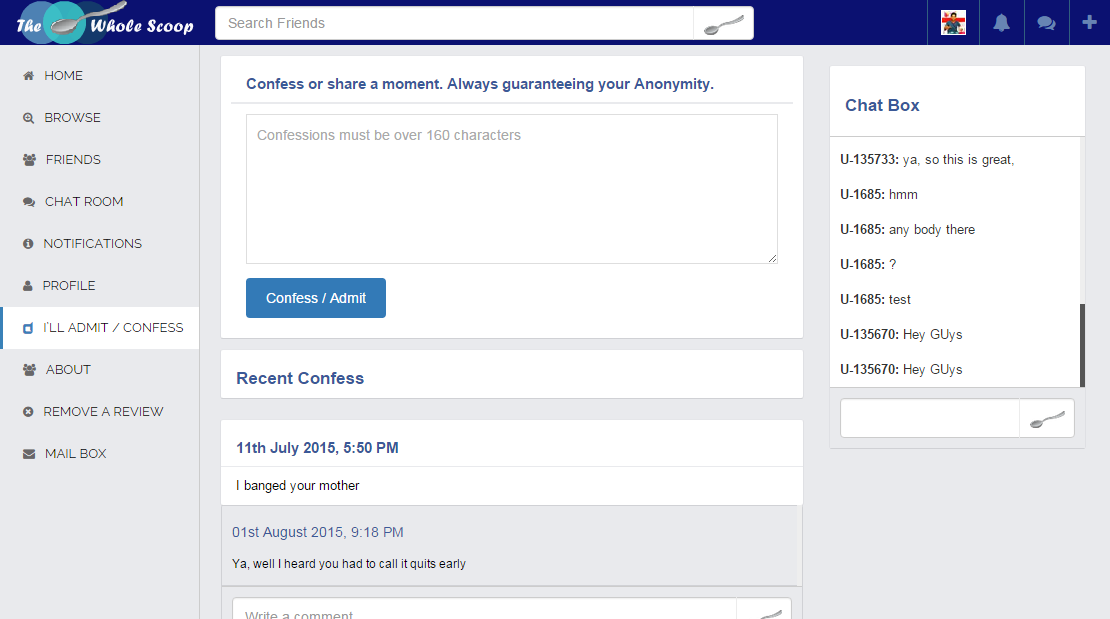This screenshot has height=619, width=1110.
Task: Select PROFILE in the sidebar
Action: pos(69,286)
